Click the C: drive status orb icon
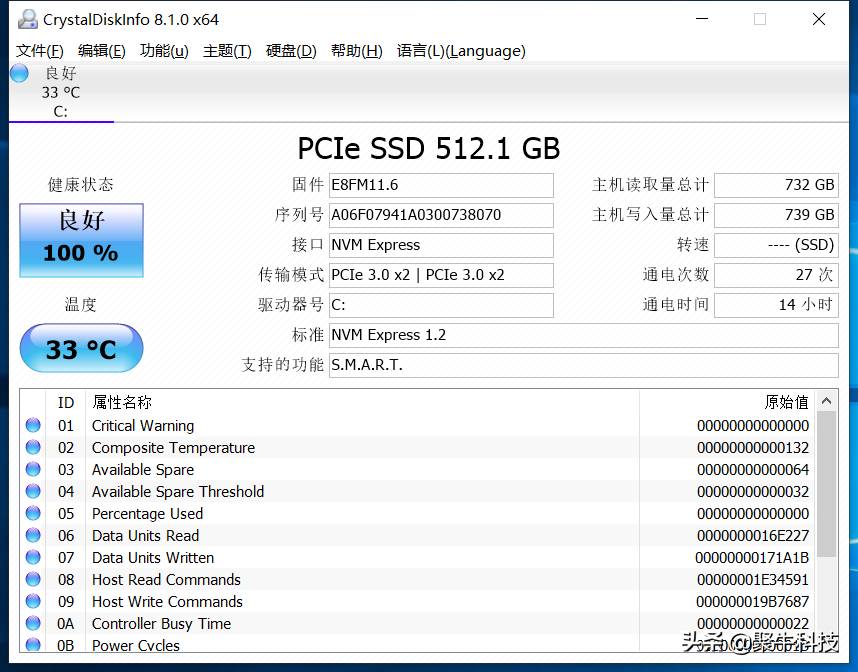Screen dimensions: 858x672 coord(19,73)
